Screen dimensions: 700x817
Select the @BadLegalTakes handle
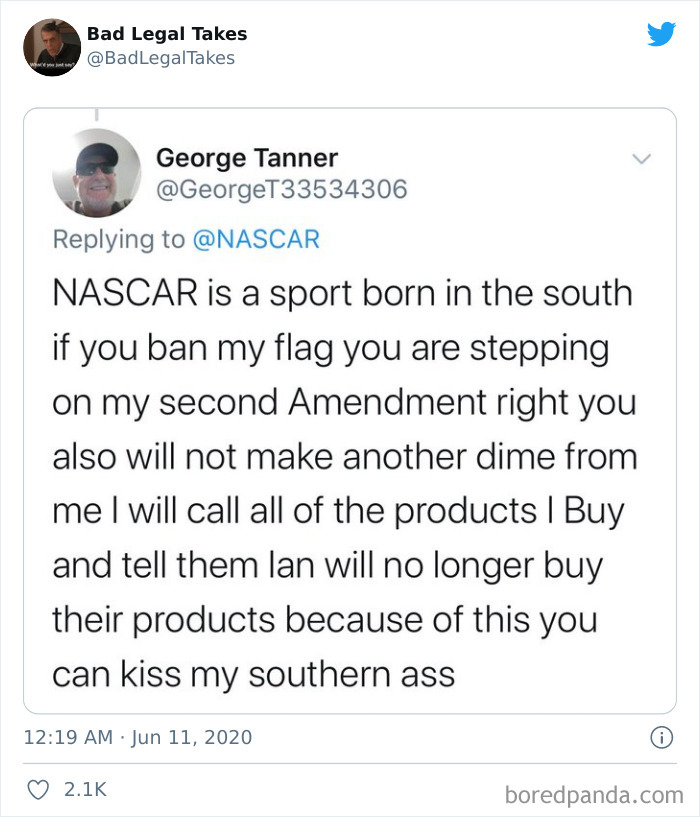click(160, 58)
